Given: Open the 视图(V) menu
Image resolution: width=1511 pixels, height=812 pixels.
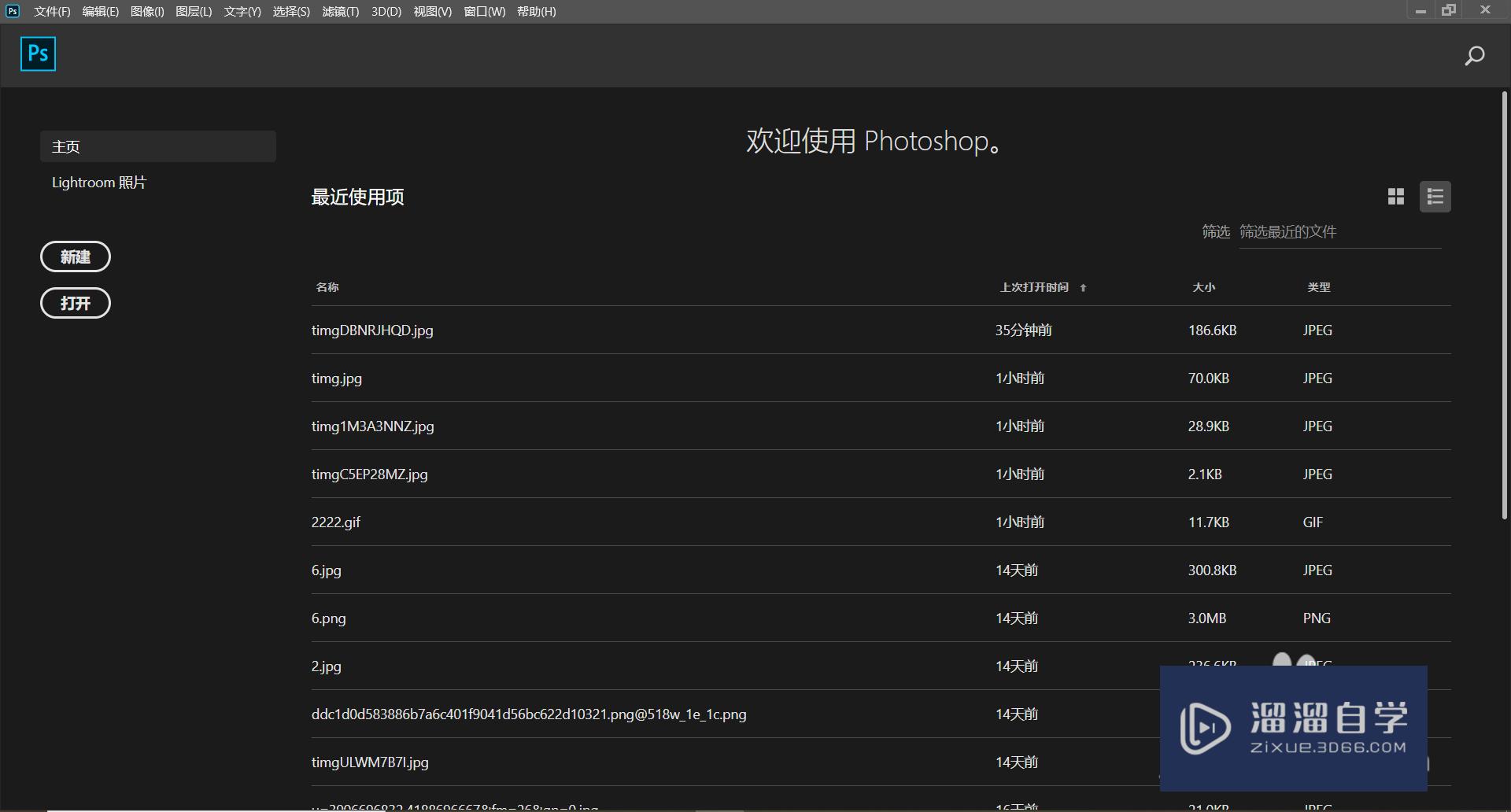Looking at the screenshot, I should pyautogui.click(x=433, y=12).
